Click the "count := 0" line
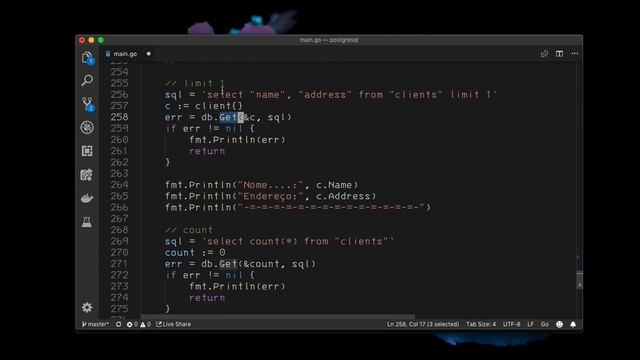 click(x=195, y=253)
